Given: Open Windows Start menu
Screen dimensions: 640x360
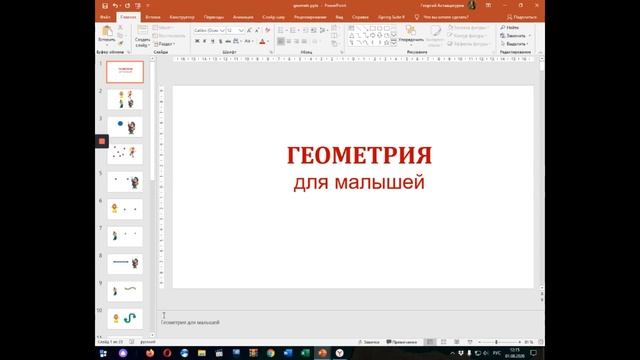Looking at the screenshot, I should pyautogui.click(x=103, y=353).
